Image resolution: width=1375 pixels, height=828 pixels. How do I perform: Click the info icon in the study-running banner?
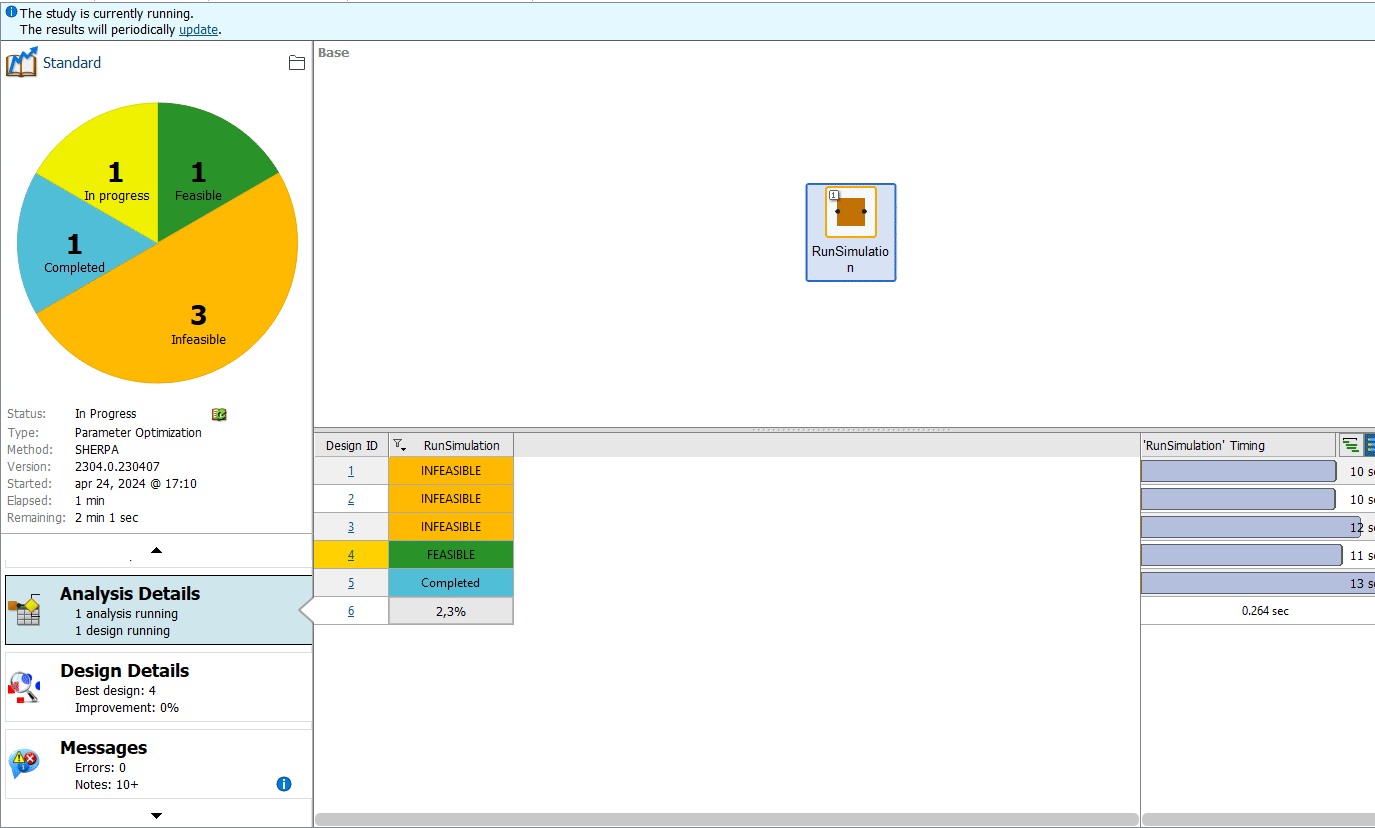click(x=11, y=13)
